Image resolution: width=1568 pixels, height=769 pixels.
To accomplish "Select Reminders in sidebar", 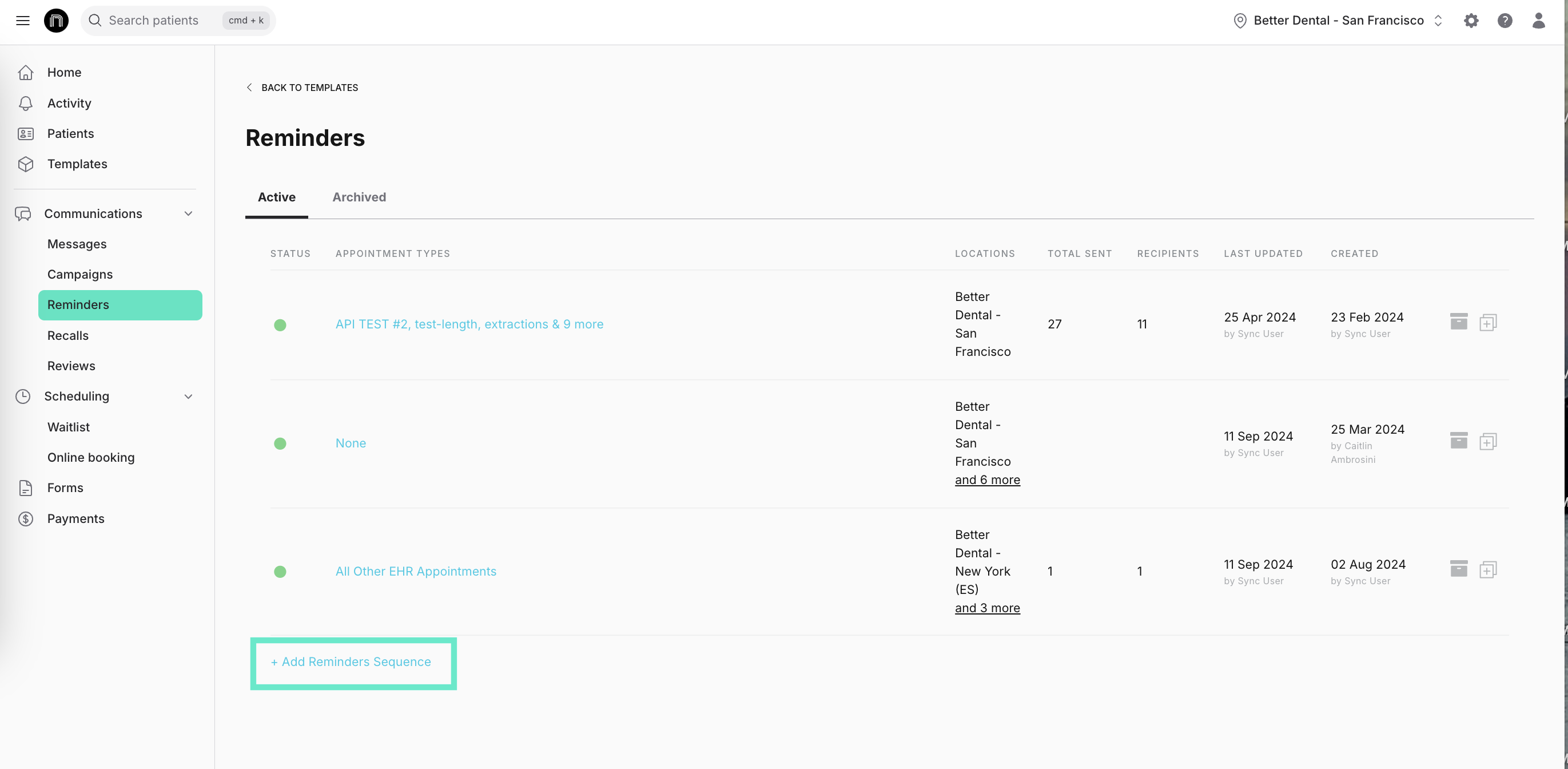I will point(120,305).
